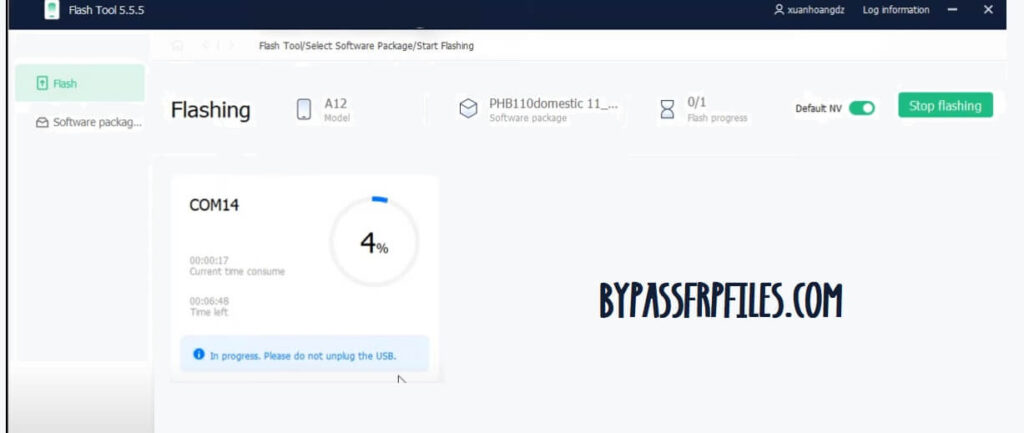This screenshot has width=1024, height=433.
Task: Open the Software package sidebar tab
Action: (x=88, y=122)
